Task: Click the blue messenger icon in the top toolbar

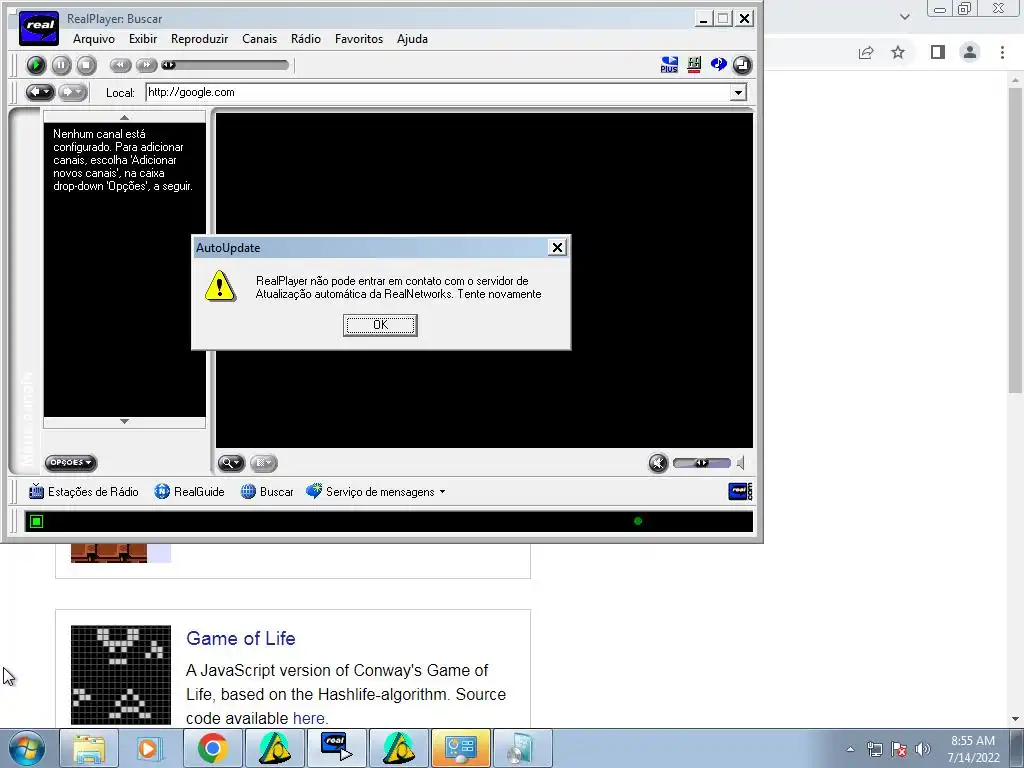Action: click(x=718, y=65)
